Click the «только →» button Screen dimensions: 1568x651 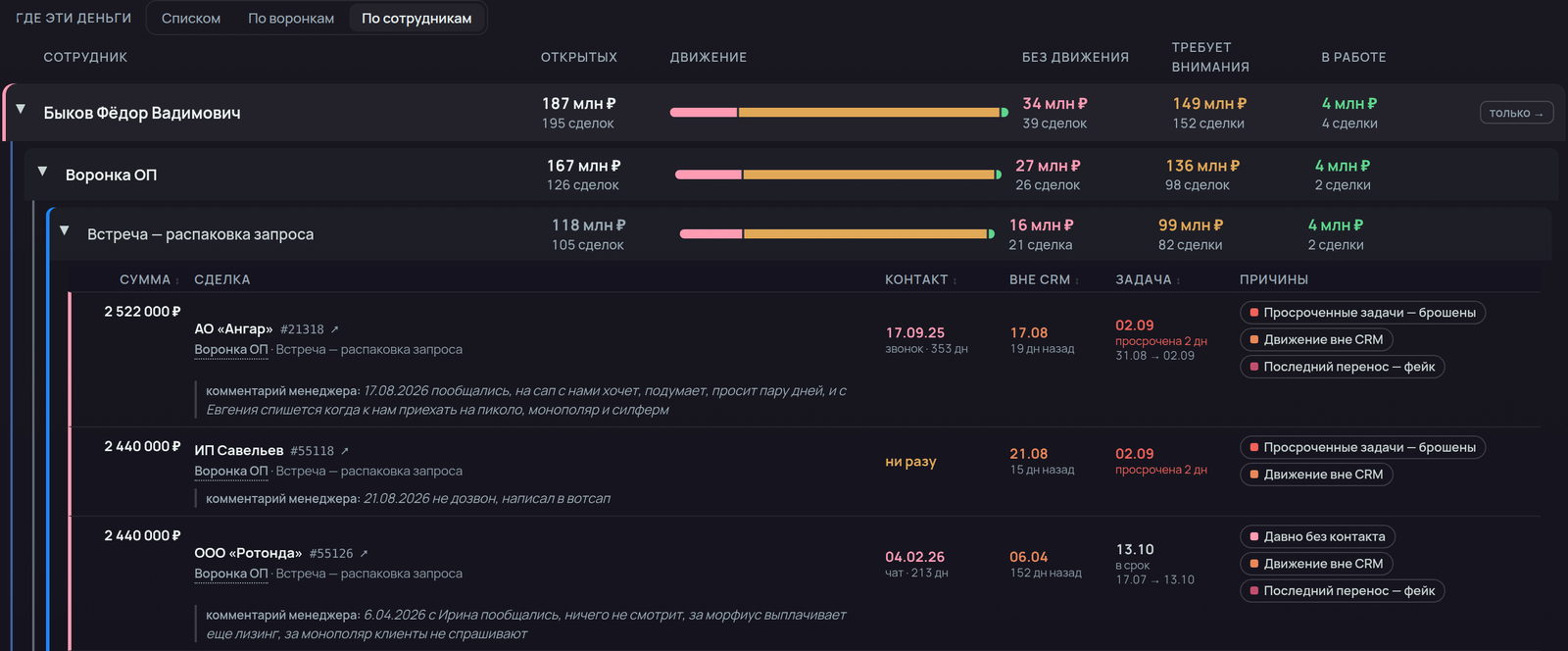(1516, 113)
